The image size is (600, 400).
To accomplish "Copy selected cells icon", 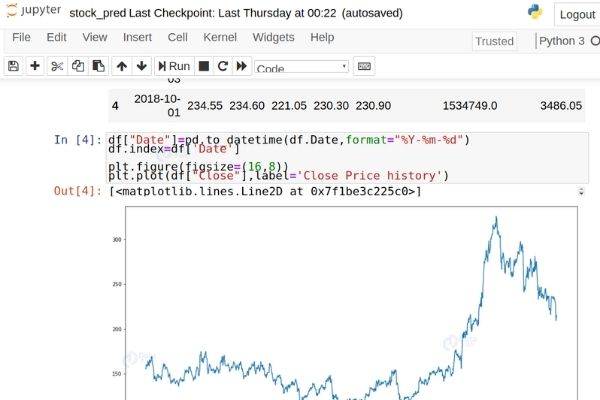I will coord(77,66).
